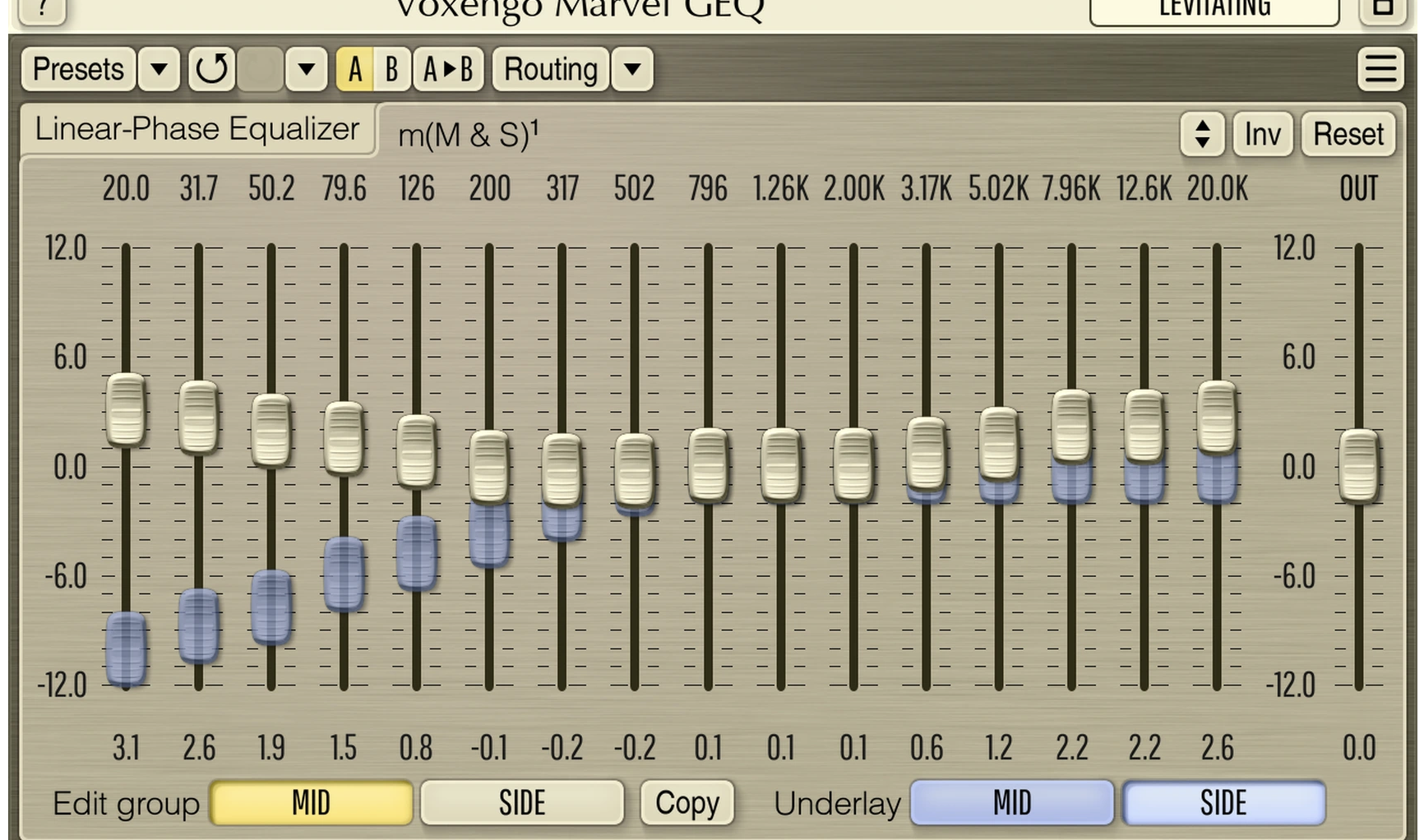The height and width of the screenshot is (840, 1424).
Task: Click the blank button beside the reset icon
Action: [x=260, y=69]
